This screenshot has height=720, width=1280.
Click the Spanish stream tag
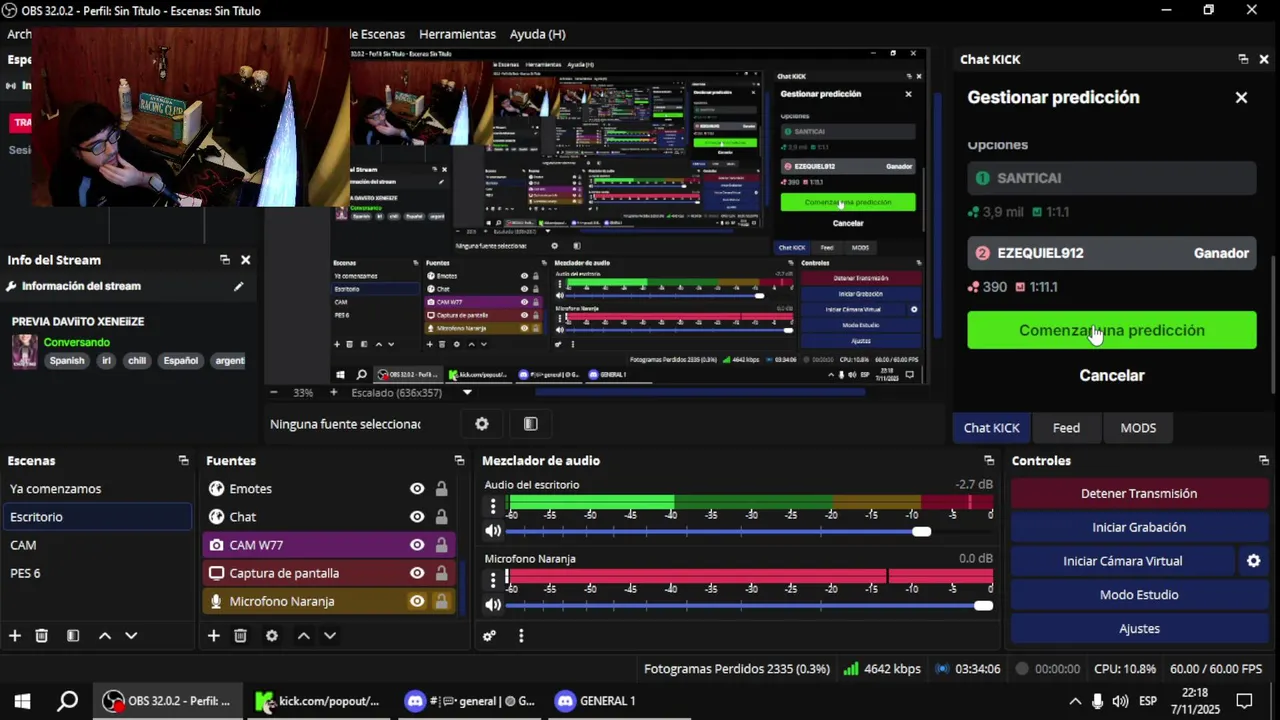click(x=67, y=361)
